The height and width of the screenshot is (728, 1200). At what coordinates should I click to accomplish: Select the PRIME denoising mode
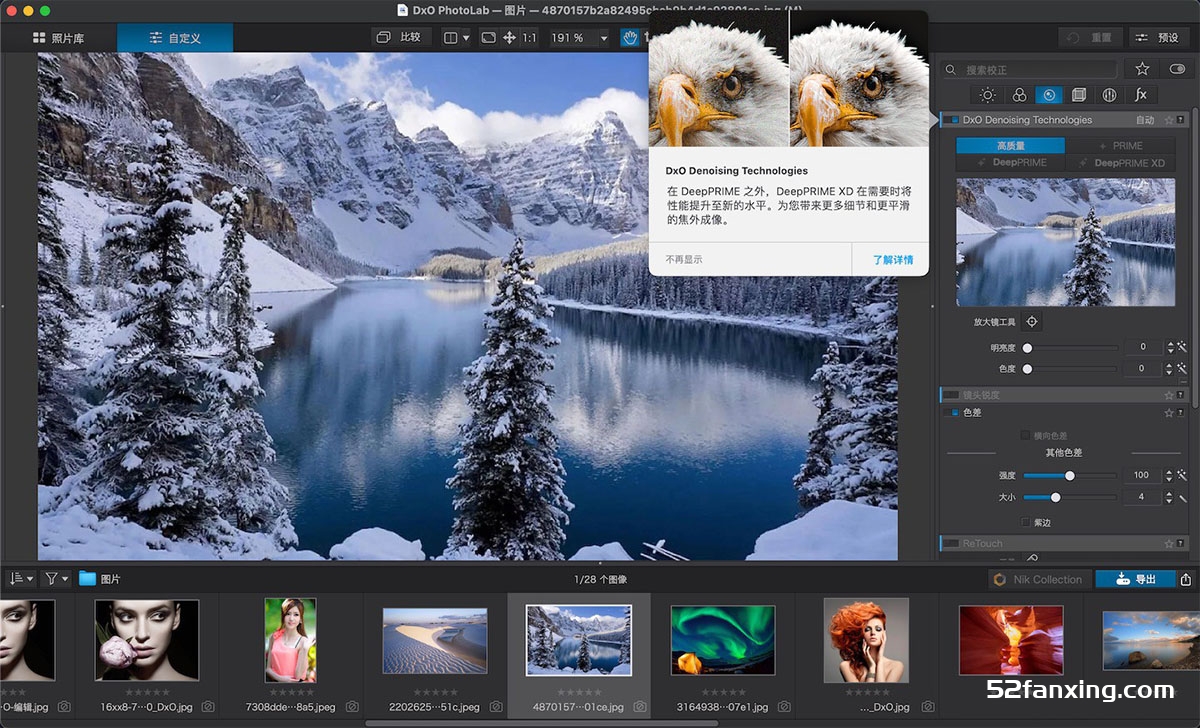click(x=1120, y=146)
